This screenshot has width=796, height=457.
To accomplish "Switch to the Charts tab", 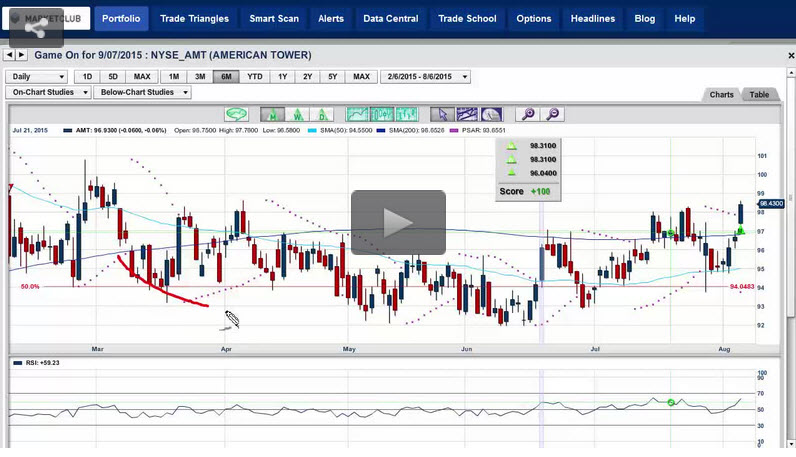I will (721, 94).
